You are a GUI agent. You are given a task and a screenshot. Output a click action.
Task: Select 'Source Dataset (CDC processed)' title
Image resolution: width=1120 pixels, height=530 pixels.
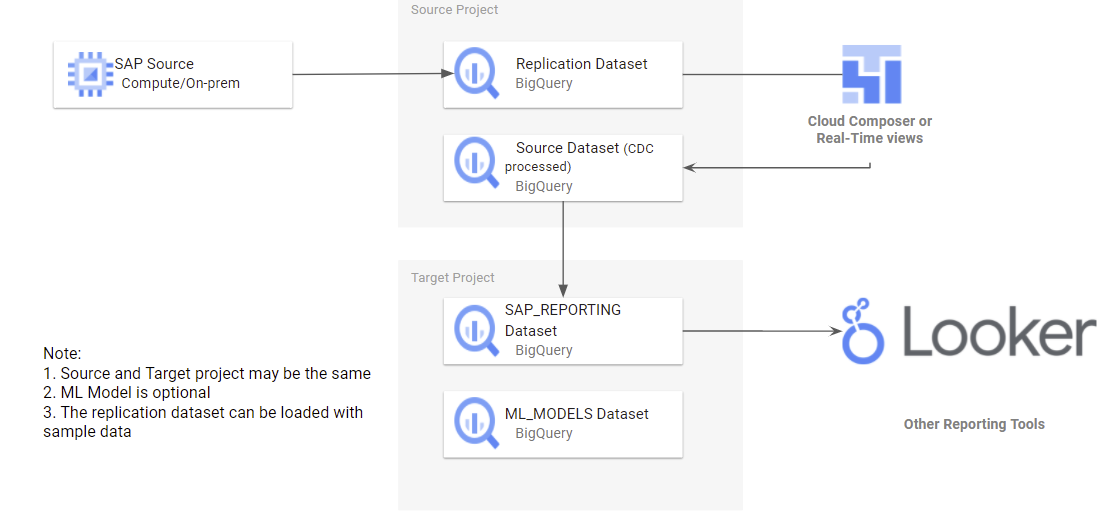tap(579, 157)
